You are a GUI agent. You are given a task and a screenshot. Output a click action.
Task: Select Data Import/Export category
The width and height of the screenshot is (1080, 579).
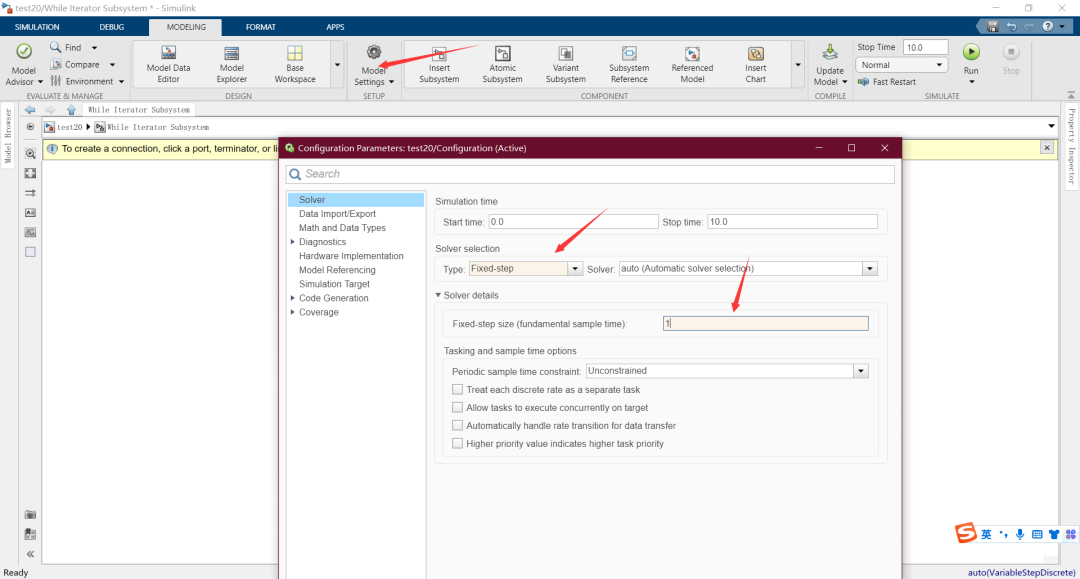[338, 213]
